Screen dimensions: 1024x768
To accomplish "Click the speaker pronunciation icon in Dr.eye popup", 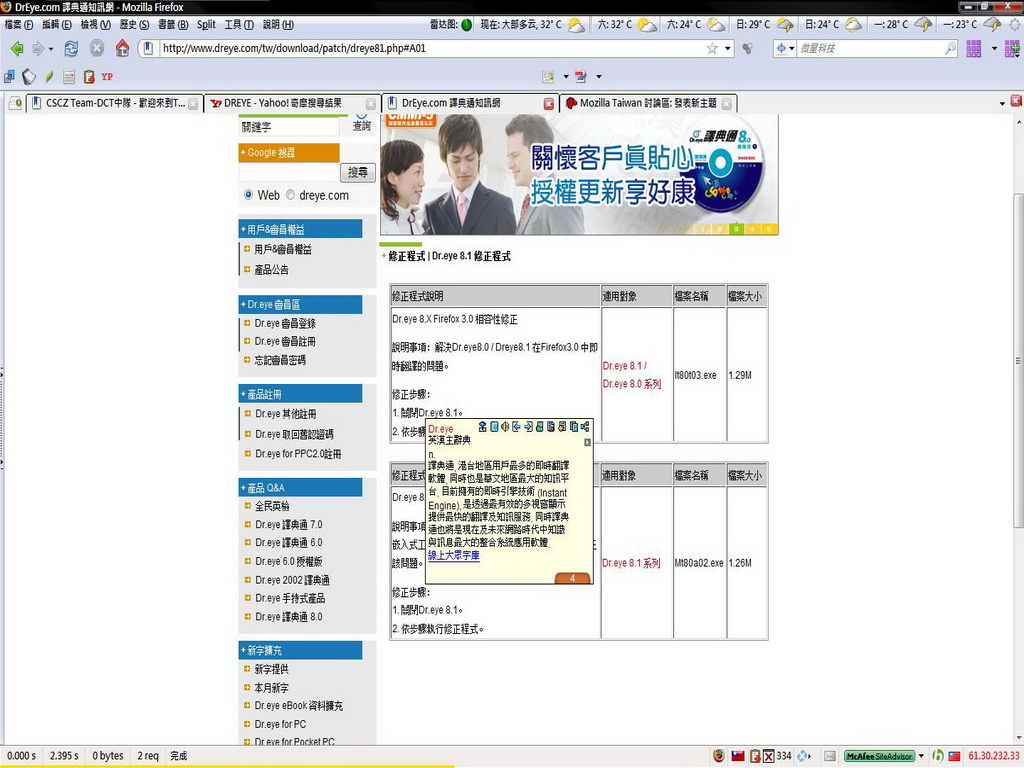I will [506, 427].
